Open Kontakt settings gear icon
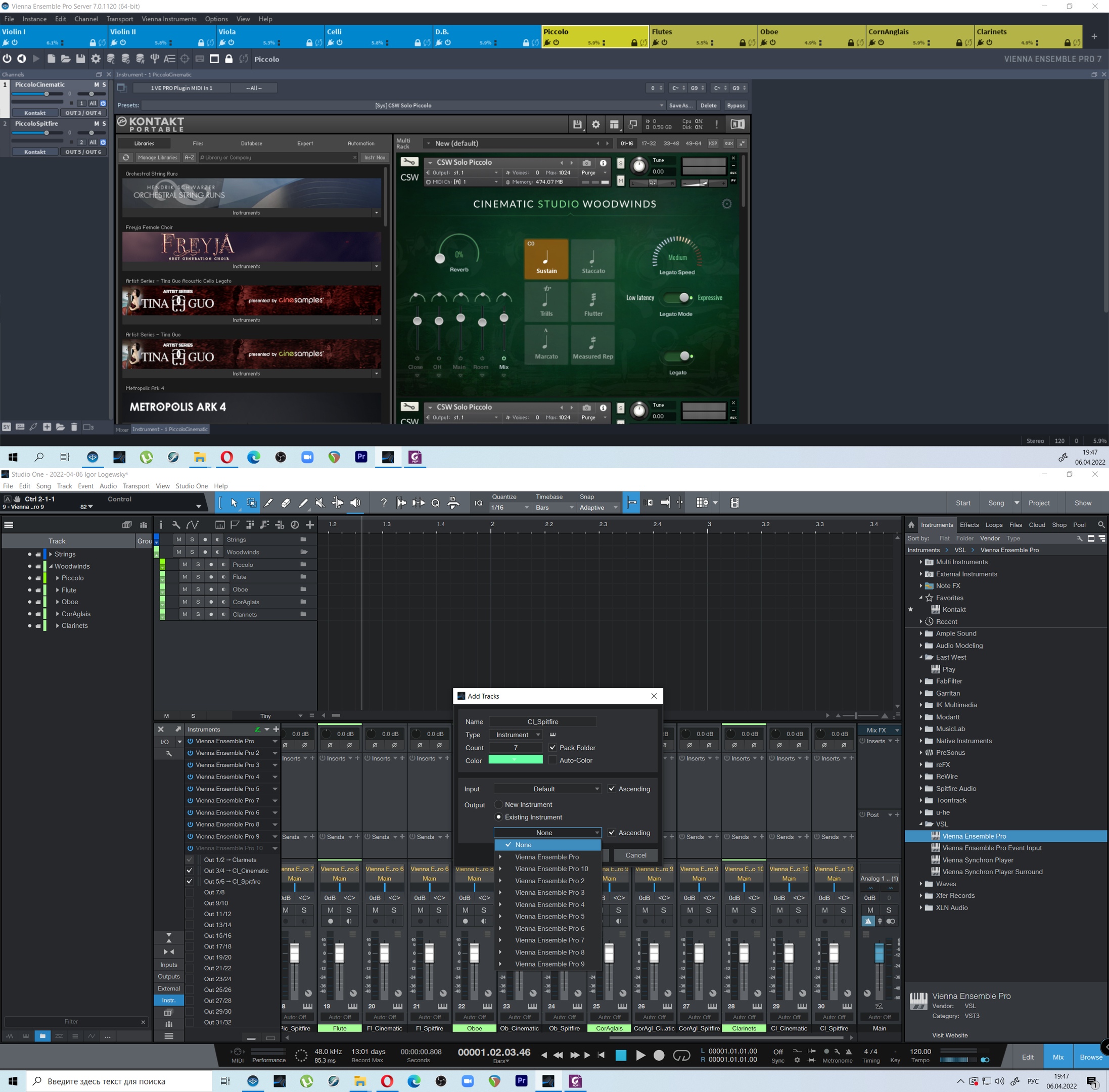 (596, 124)
